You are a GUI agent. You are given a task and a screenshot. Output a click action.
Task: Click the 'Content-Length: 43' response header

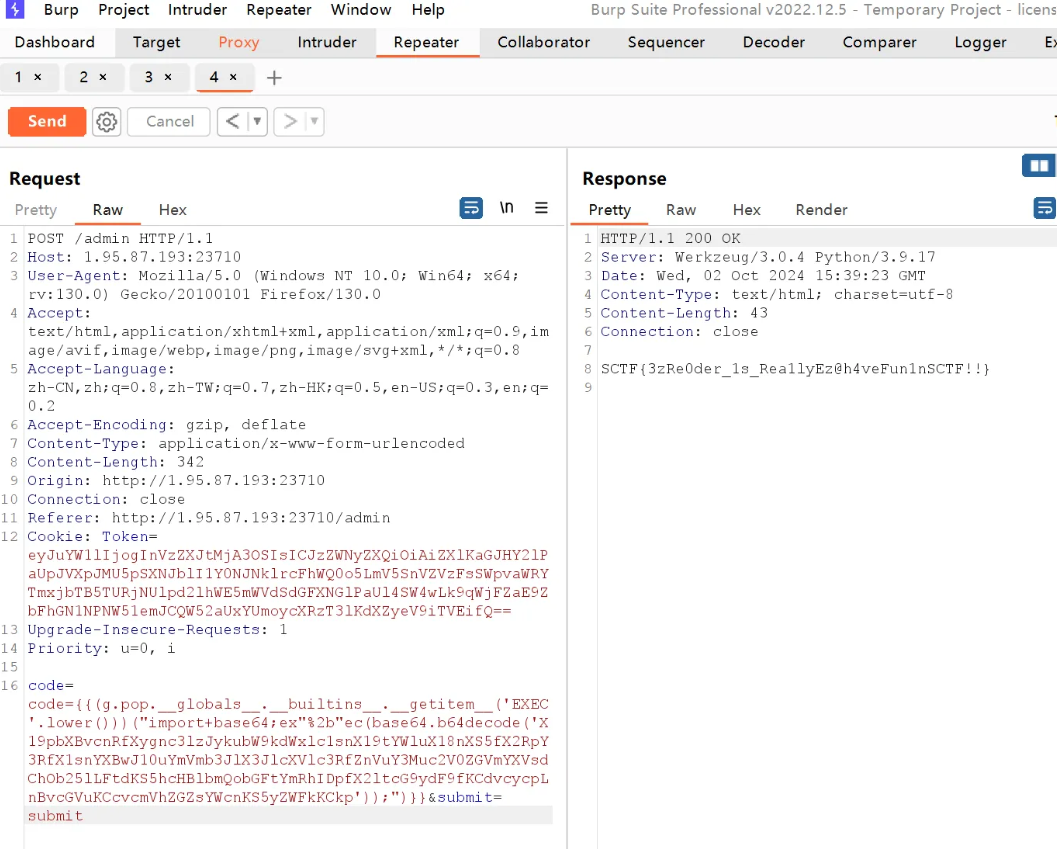pos(684,313)
